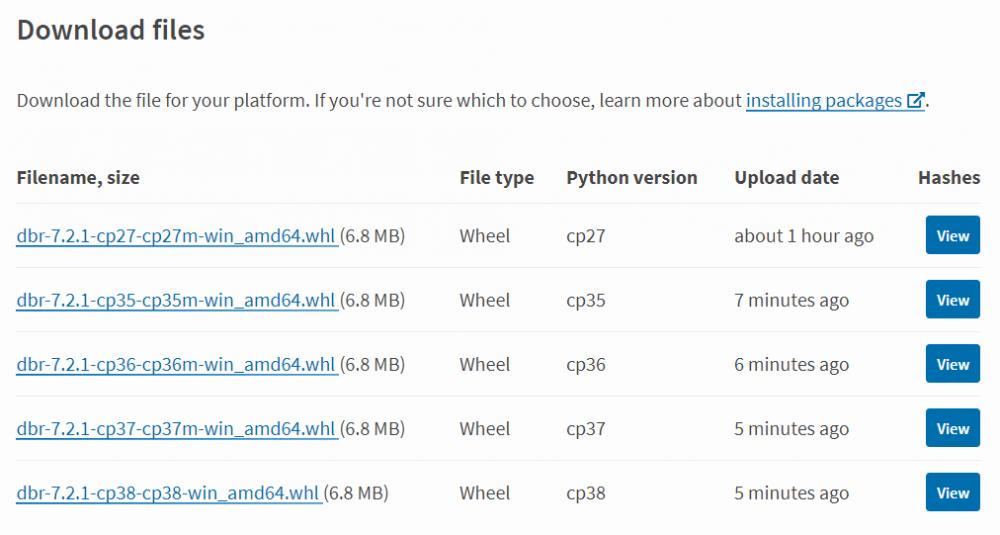Click the "Hashes" column header
The height and width of the screenshot is (535, 1000).
(948, 178)
